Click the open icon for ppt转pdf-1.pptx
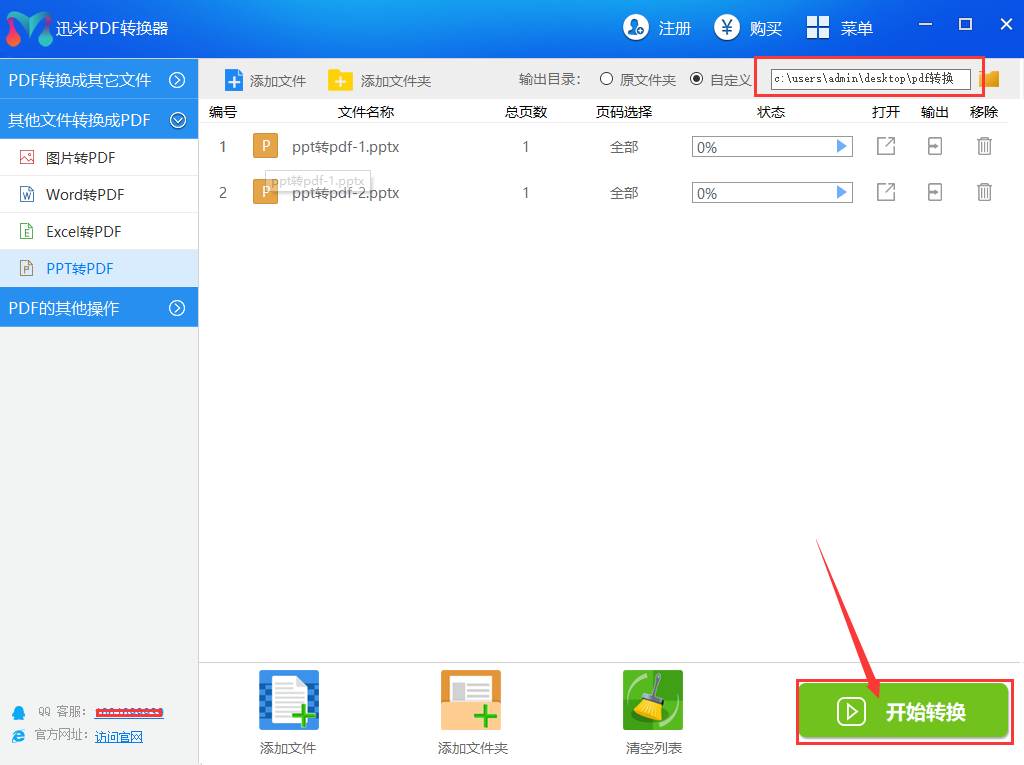The height and width of the screenshot is (765, 1024). point(886,147)
